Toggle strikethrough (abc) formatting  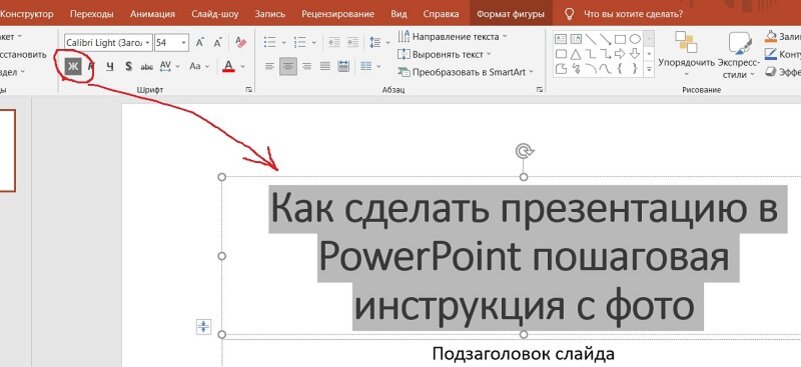click(147, 66)
